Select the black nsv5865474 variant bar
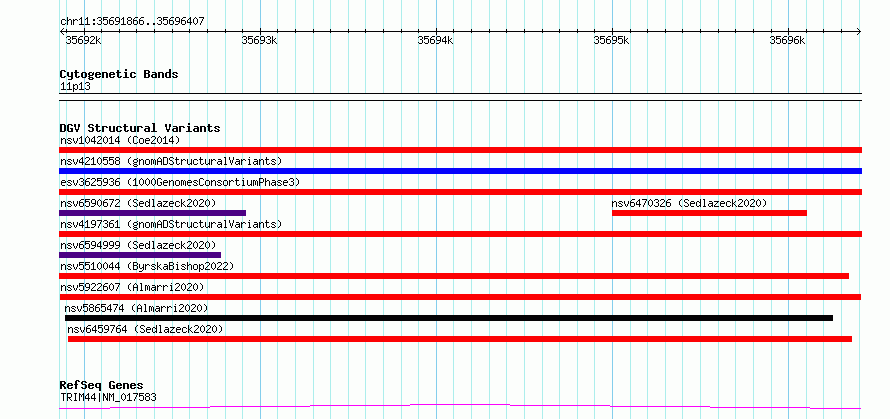This screenshot has height=419, width=890. 449,318
